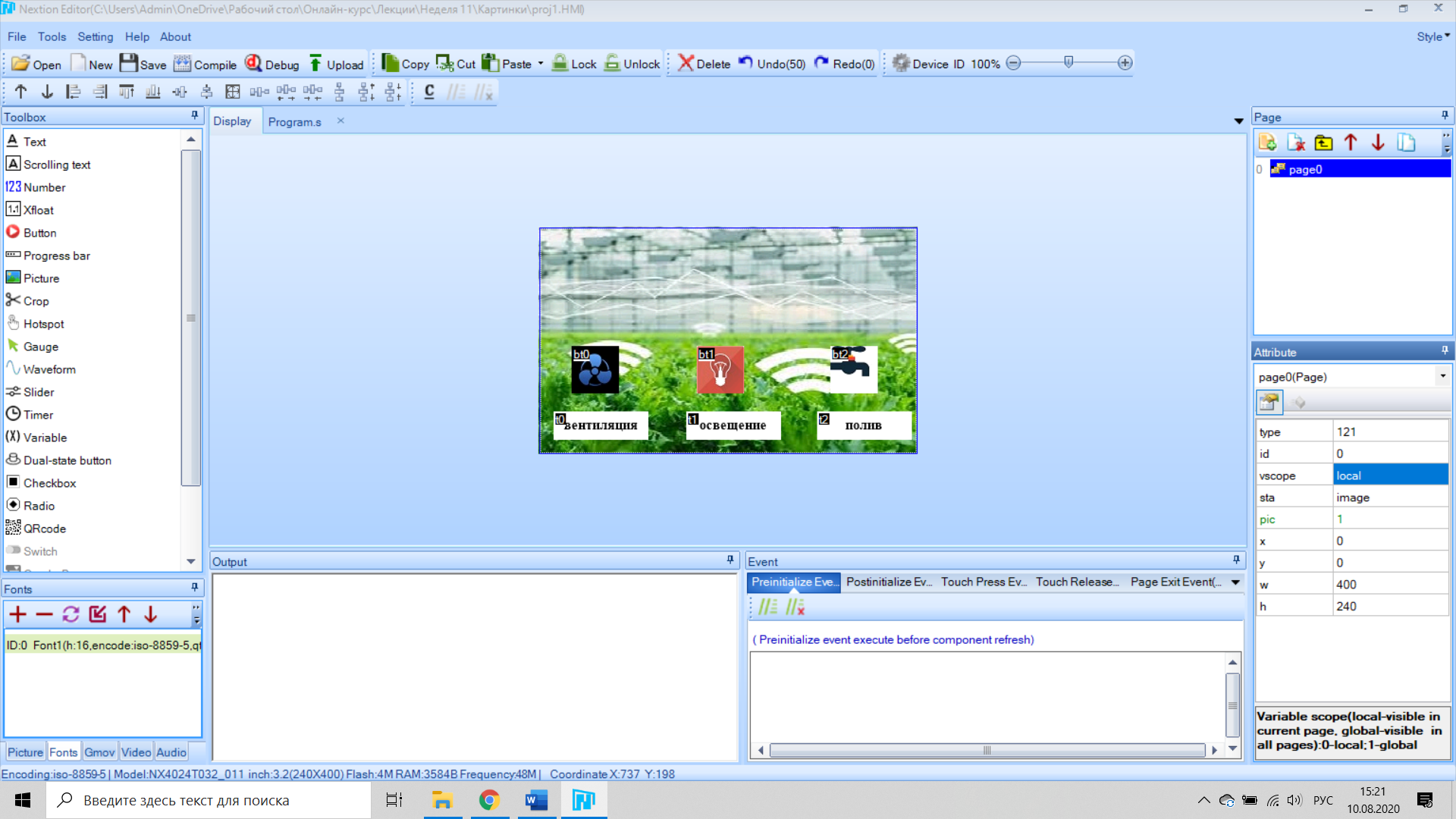Open the Paste dropdown arrow

click(x=541, y=64)
